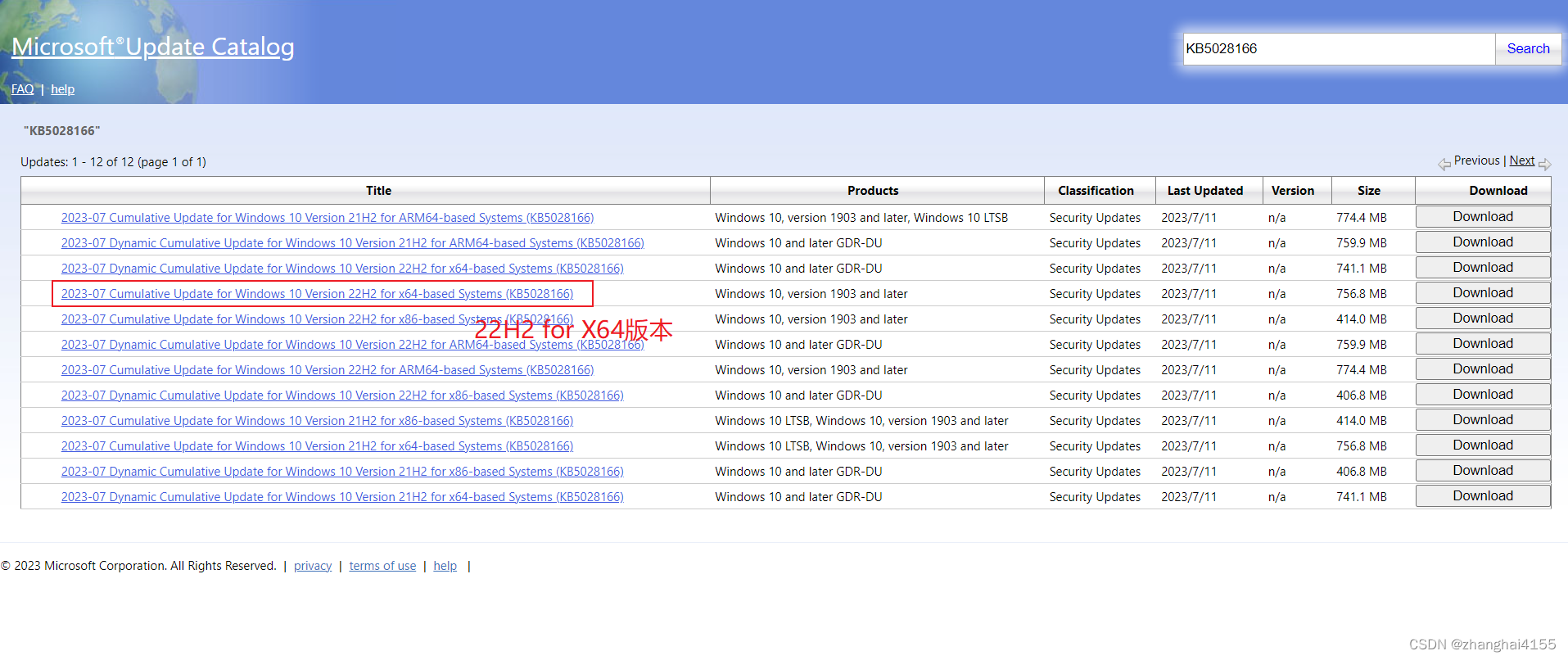Open the Microsoft Update Catalog home link
This screenshot has height=660, width=1568.
(x=153, y=47)
